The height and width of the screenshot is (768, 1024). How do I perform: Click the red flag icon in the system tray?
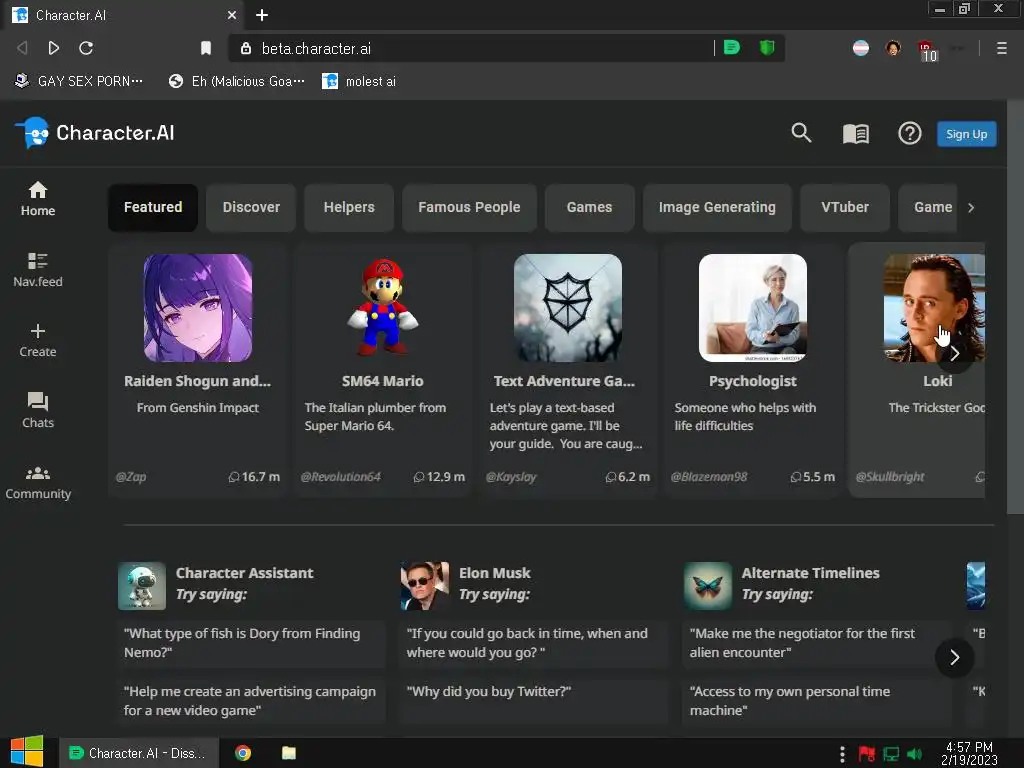[867, 754]
